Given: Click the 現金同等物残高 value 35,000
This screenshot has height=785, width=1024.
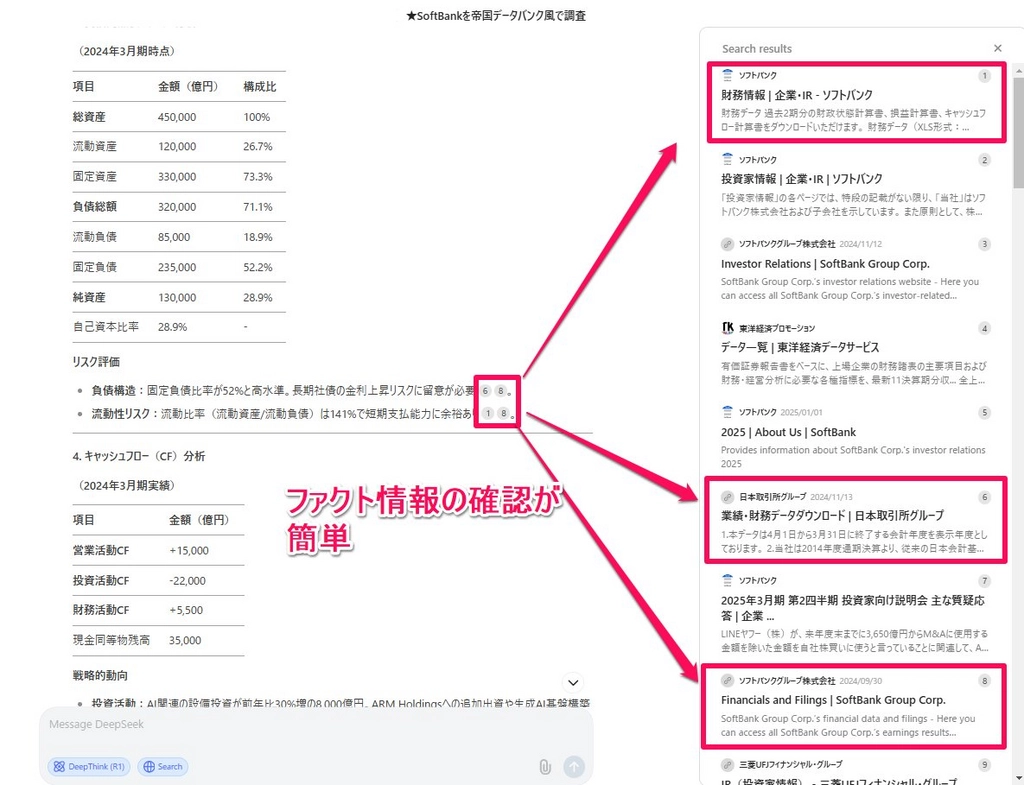Looking at the screenshot, I should pyautogui.click(x=185, y=640).
